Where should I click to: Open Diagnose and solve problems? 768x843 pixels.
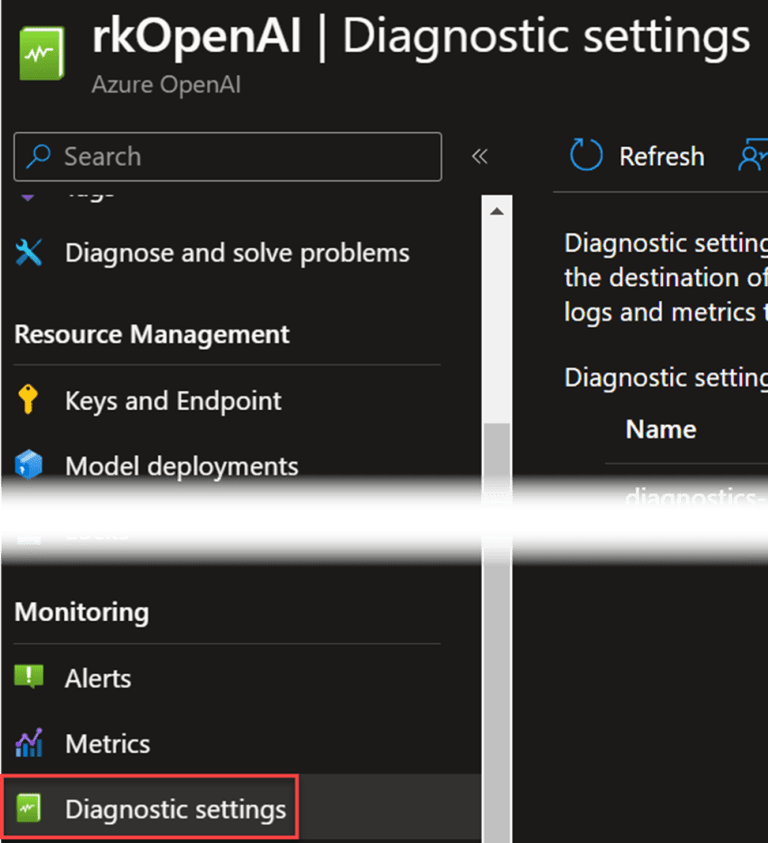(x=237, y=252)
